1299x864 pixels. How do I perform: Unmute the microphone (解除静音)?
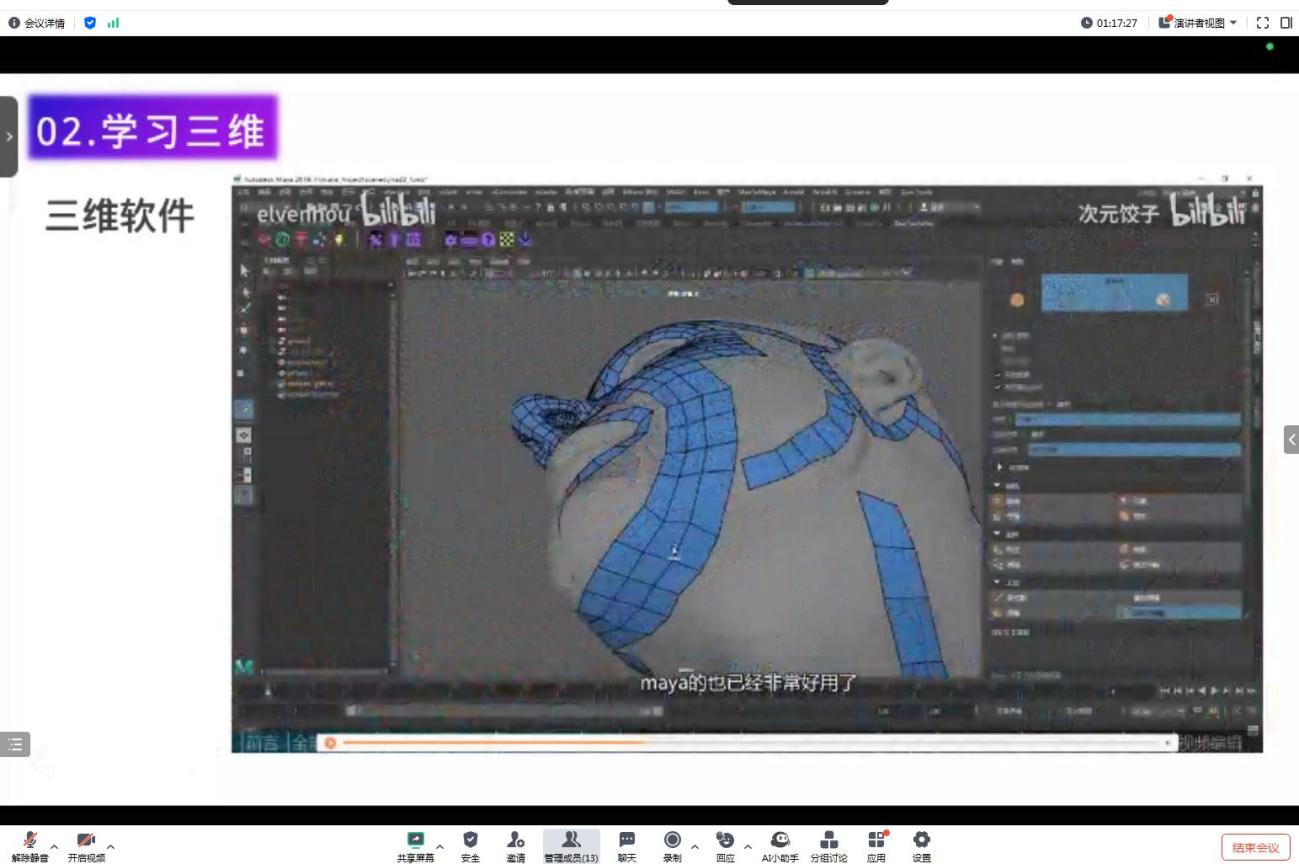(x=30, y=845)
